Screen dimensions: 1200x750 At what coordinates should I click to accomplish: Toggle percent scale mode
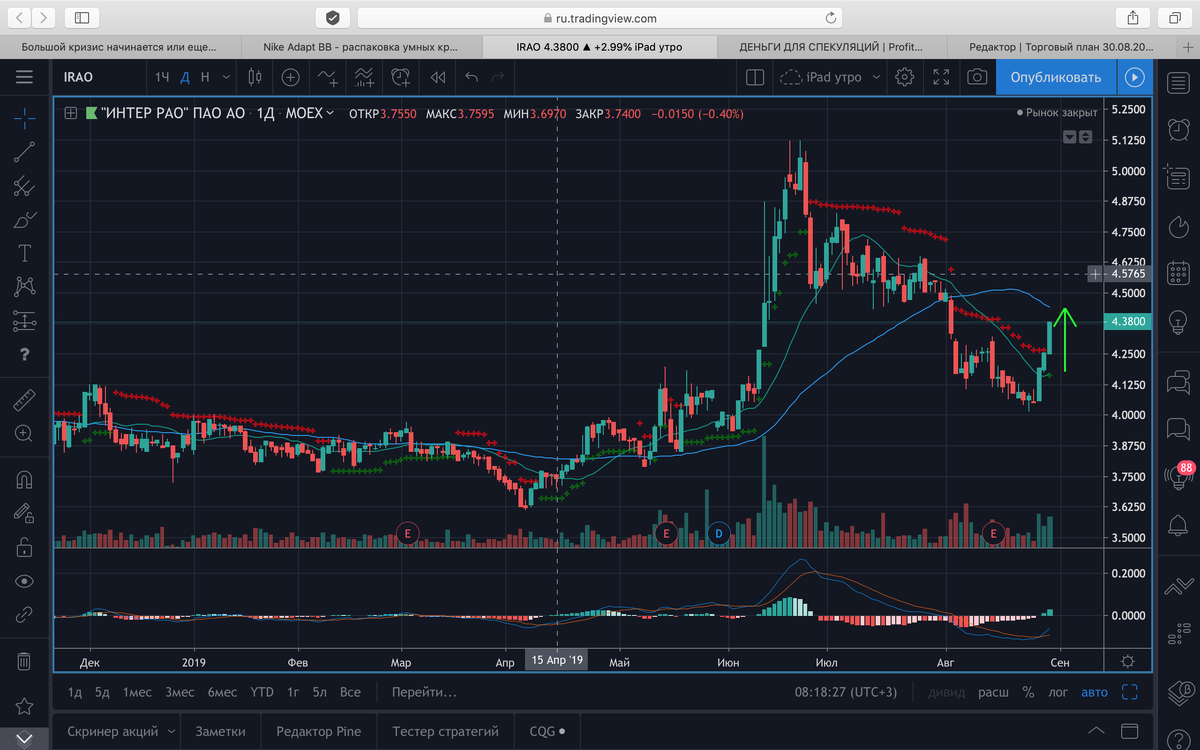(1028, 692)
